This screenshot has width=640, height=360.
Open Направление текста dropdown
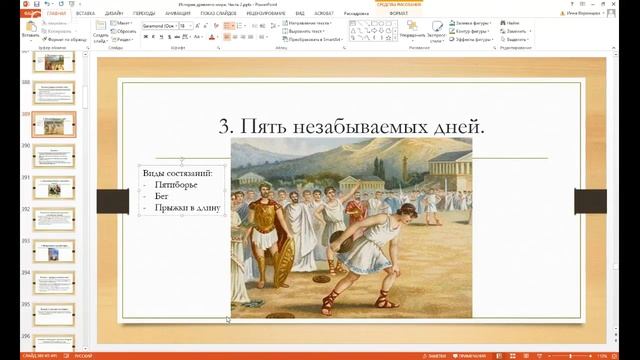coord(307,23)
